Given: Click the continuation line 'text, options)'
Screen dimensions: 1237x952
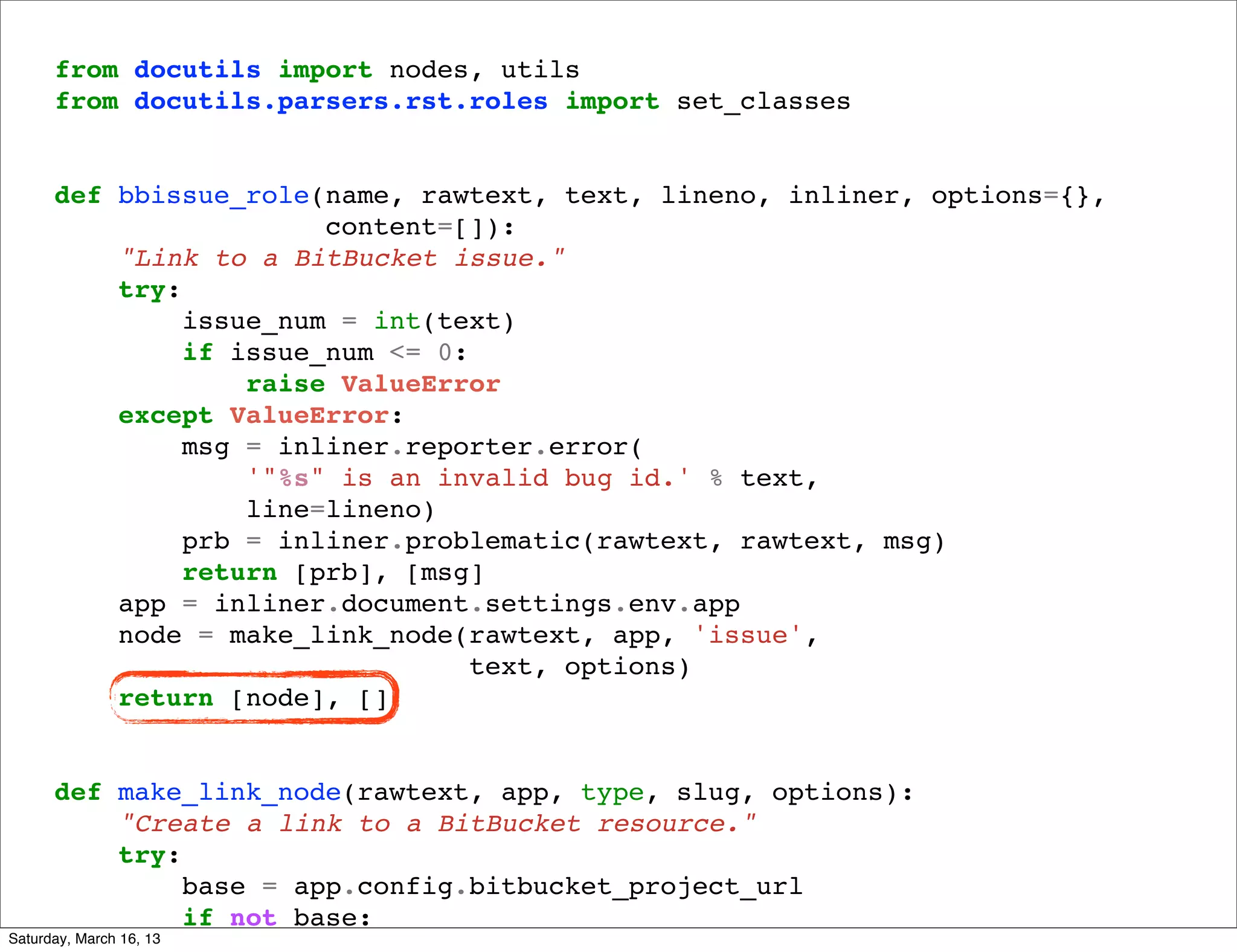Looking at the screenshot, I should [579, 667].
